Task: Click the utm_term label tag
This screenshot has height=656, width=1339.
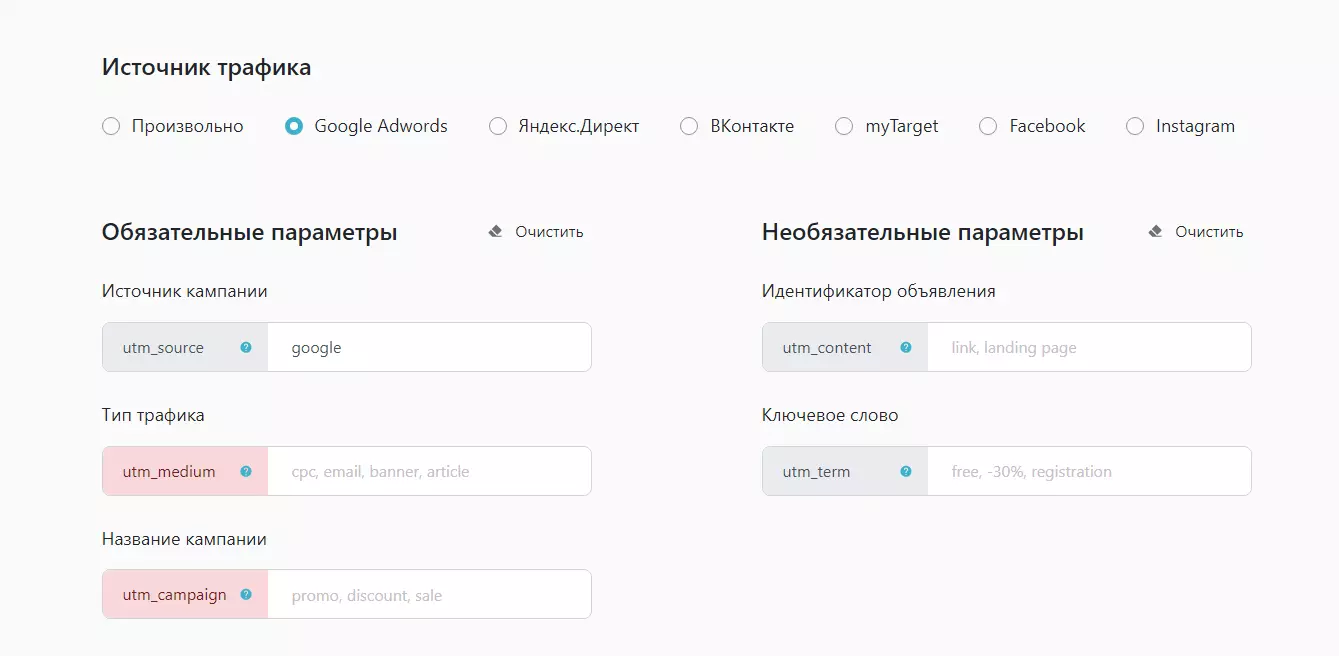Action: pos(845,471)
